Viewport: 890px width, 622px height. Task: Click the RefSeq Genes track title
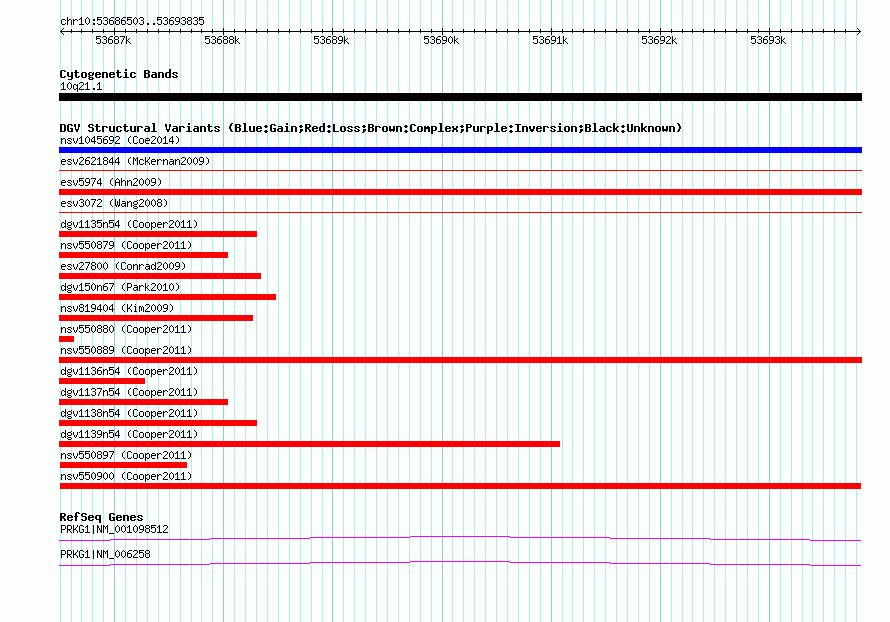pyautogui.click(x=101, y=517)
